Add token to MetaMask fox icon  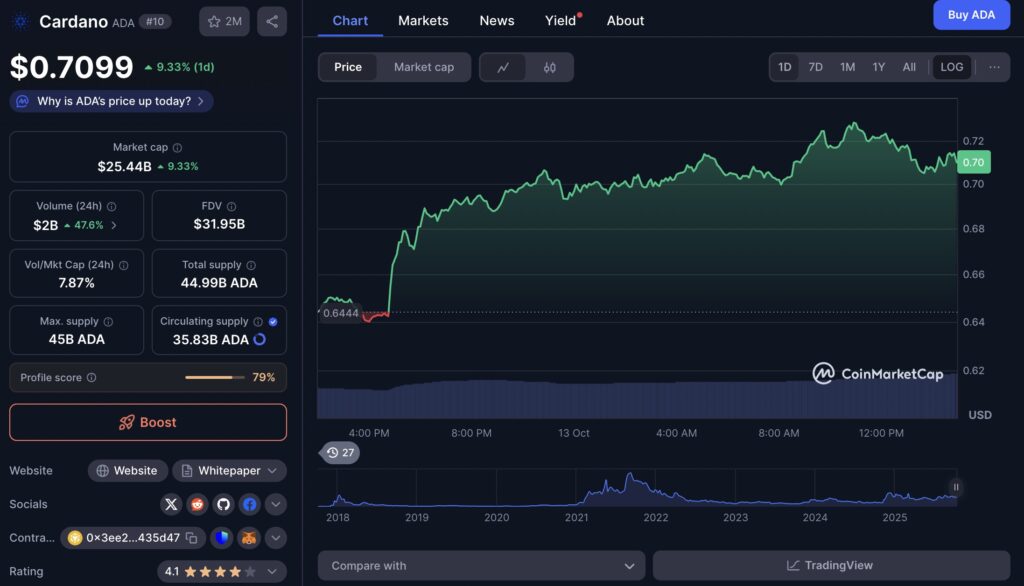click(249, 538)
